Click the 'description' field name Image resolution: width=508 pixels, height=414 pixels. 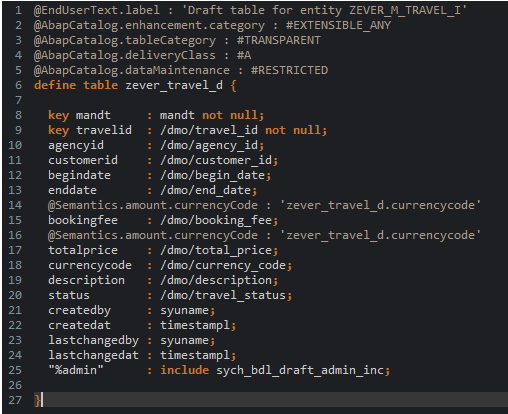click(x=86, y=280)
